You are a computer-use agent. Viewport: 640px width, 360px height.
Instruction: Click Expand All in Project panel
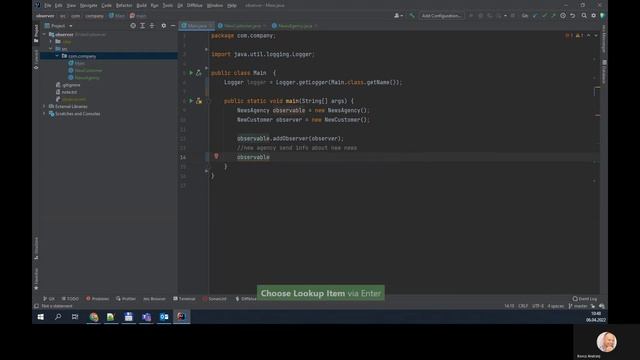pyautogui.click(x=142, y=26)
